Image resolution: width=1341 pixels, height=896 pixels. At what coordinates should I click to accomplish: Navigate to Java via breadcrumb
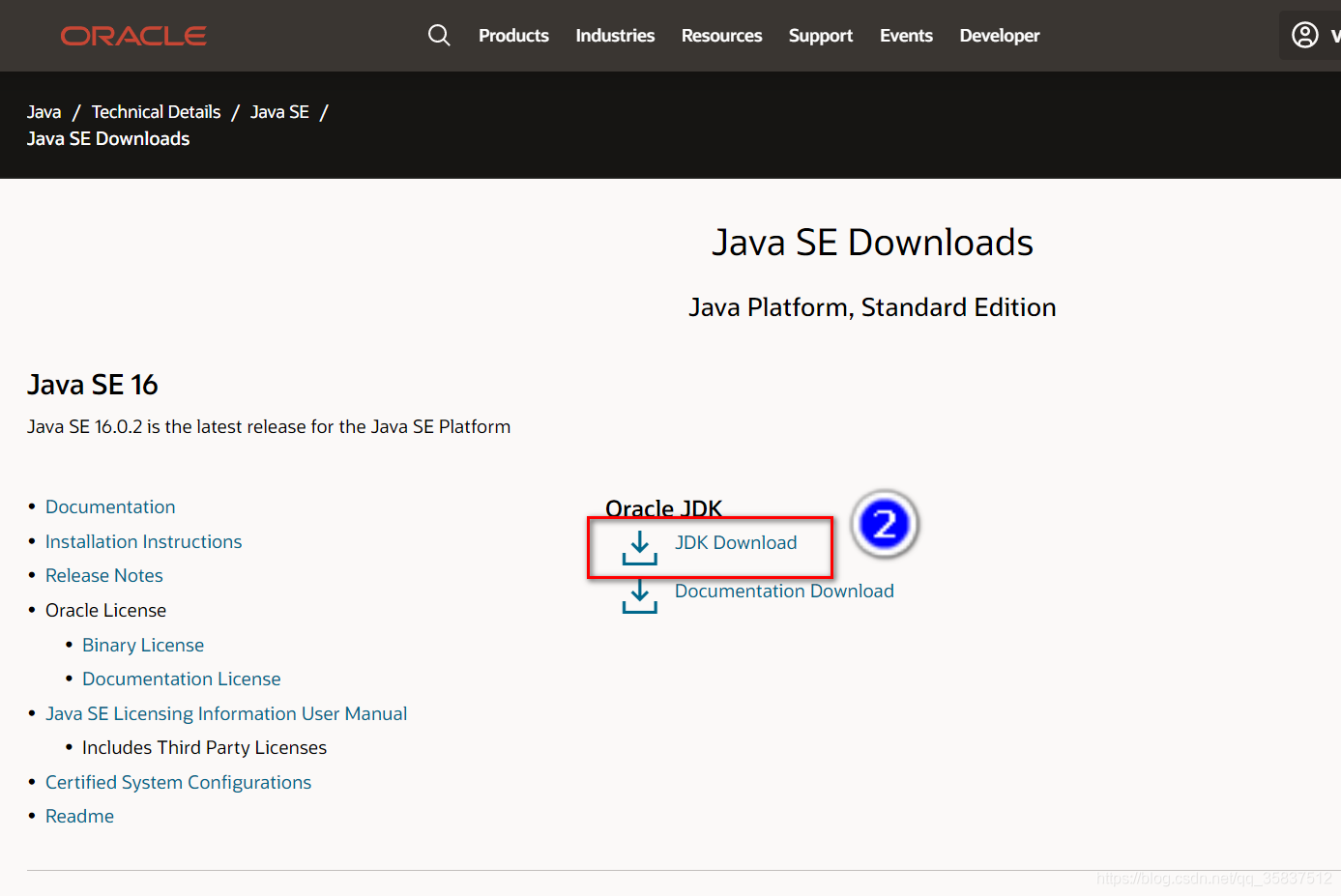point(44,111)
